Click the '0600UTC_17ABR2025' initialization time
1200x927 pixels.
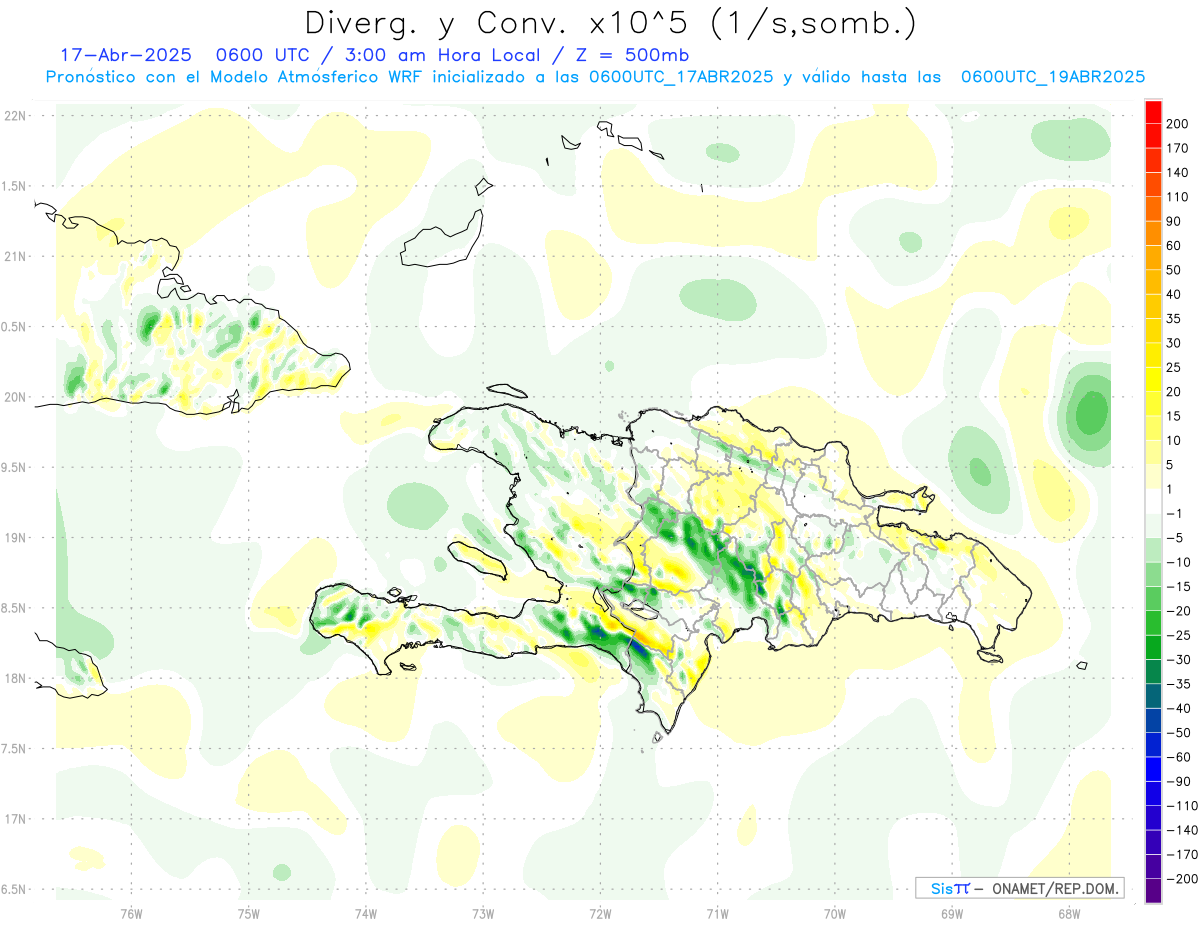pos(683,77)
